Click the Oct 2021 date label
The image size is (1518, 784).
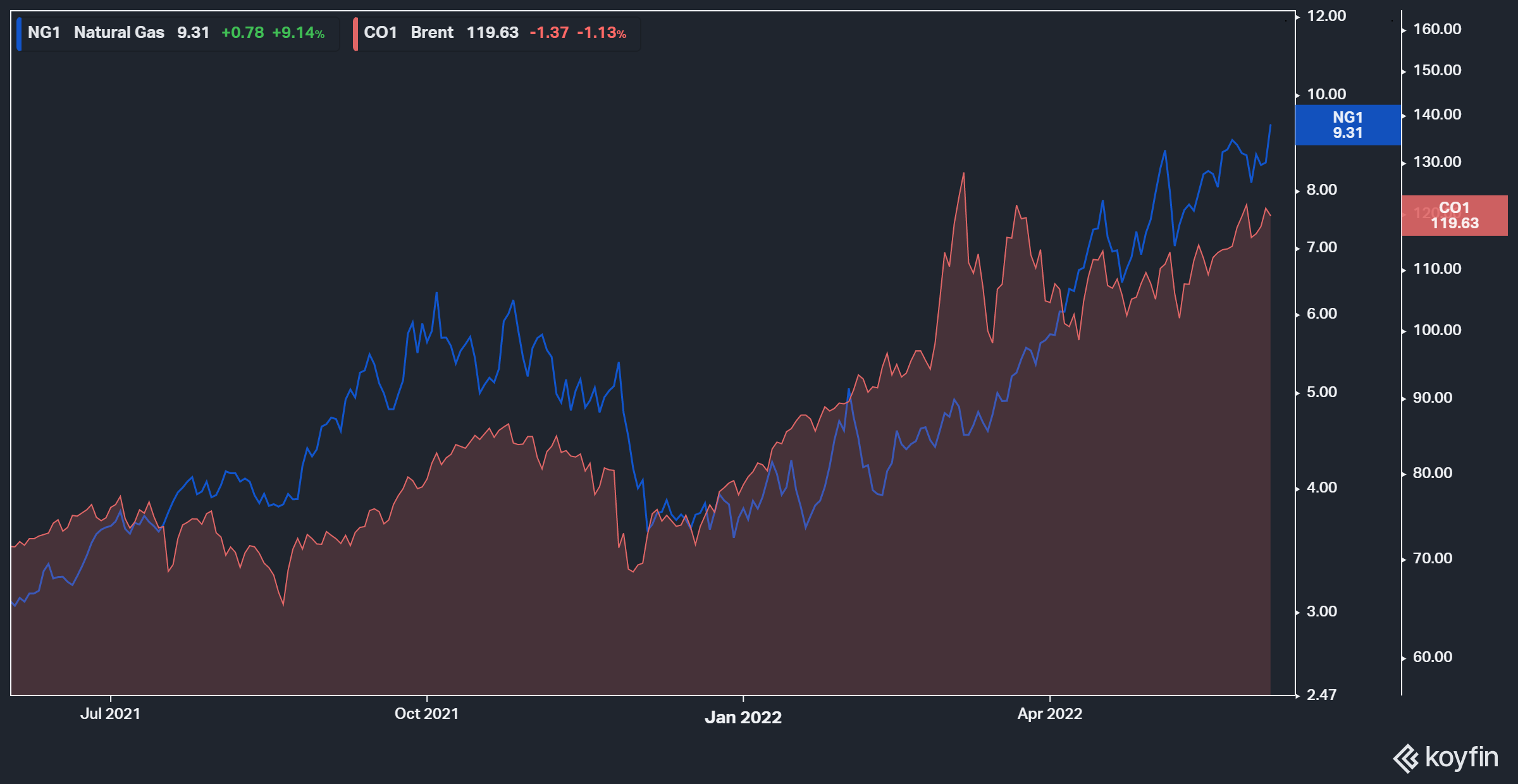coord(426,714)
